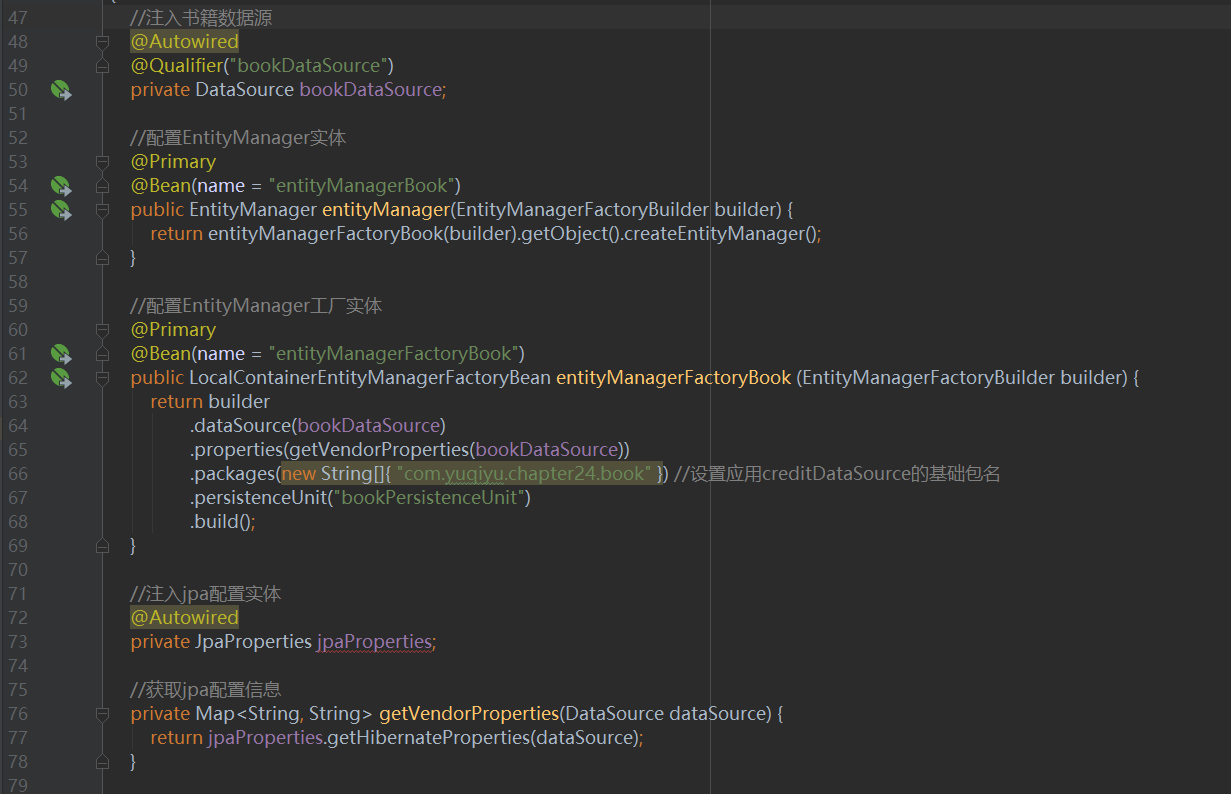Collapse the entityManagerFactoryBook method at line 62

click(102, 378)
